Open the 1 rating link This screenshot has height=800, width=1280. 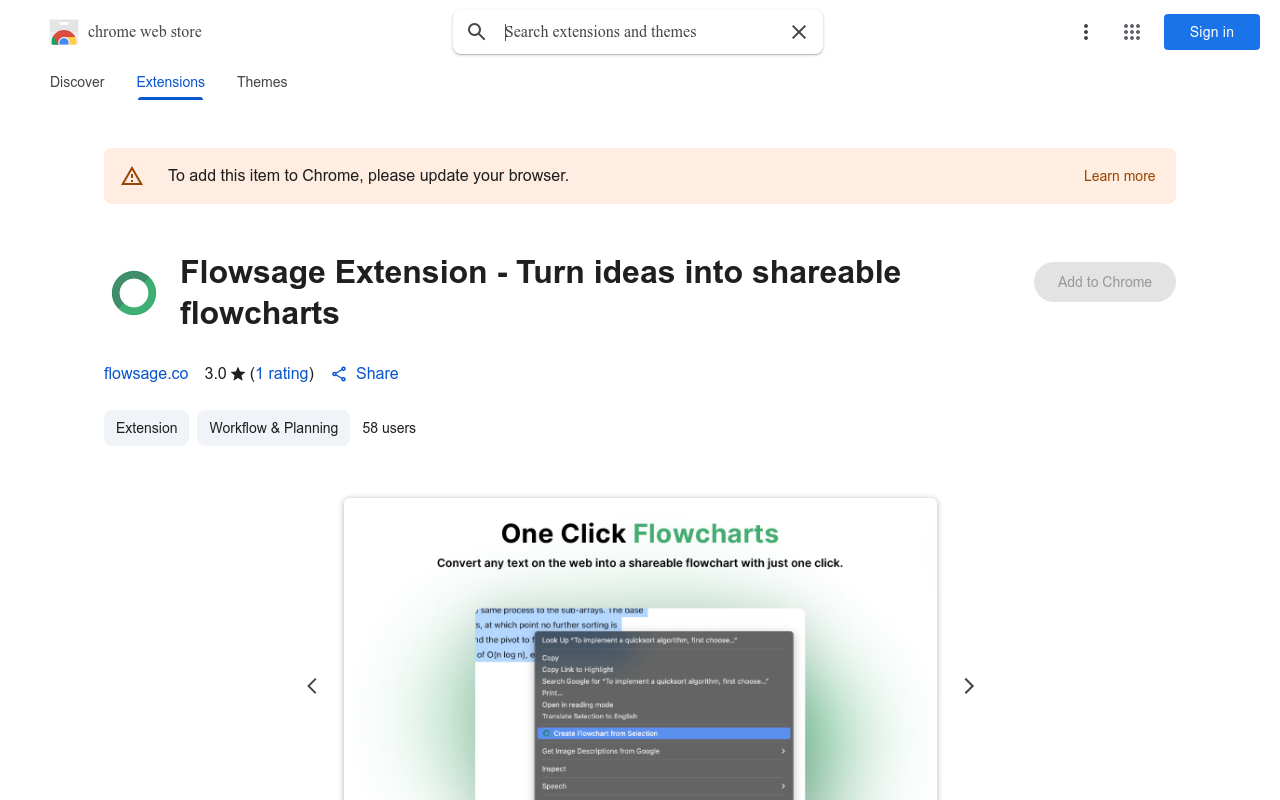click(282, 373)
